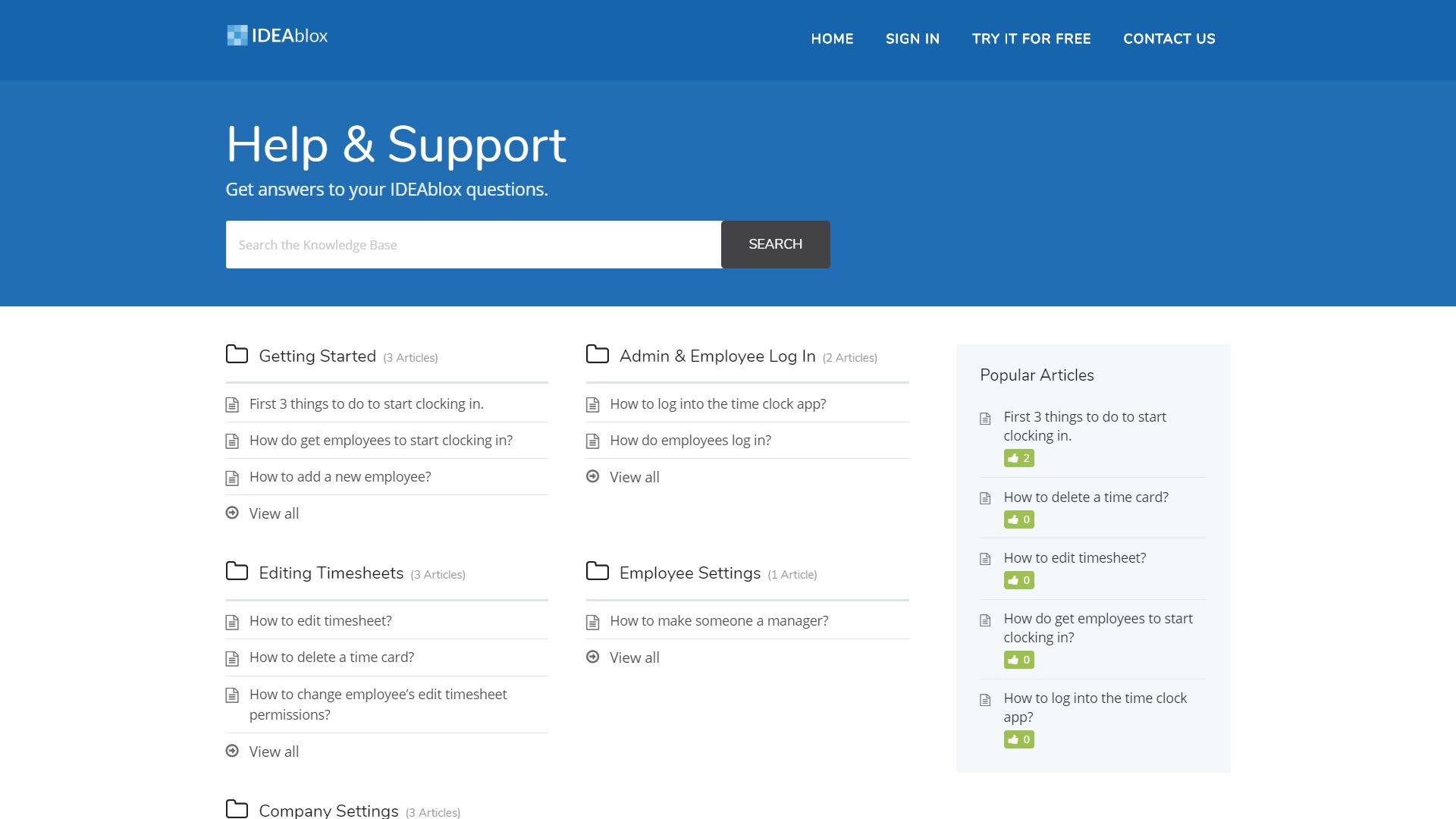Screen dimensions: 1456x819
Task: Open How do employees log in article
Action: tap(690, 441)
